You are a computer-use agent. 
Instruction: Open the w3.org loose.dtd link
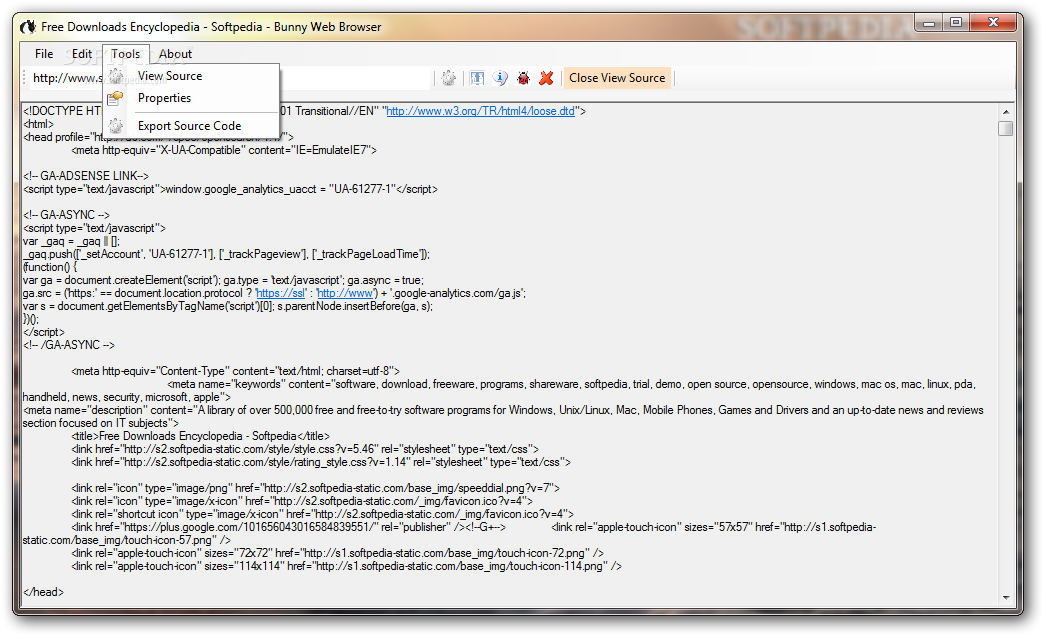click(481, 111)
